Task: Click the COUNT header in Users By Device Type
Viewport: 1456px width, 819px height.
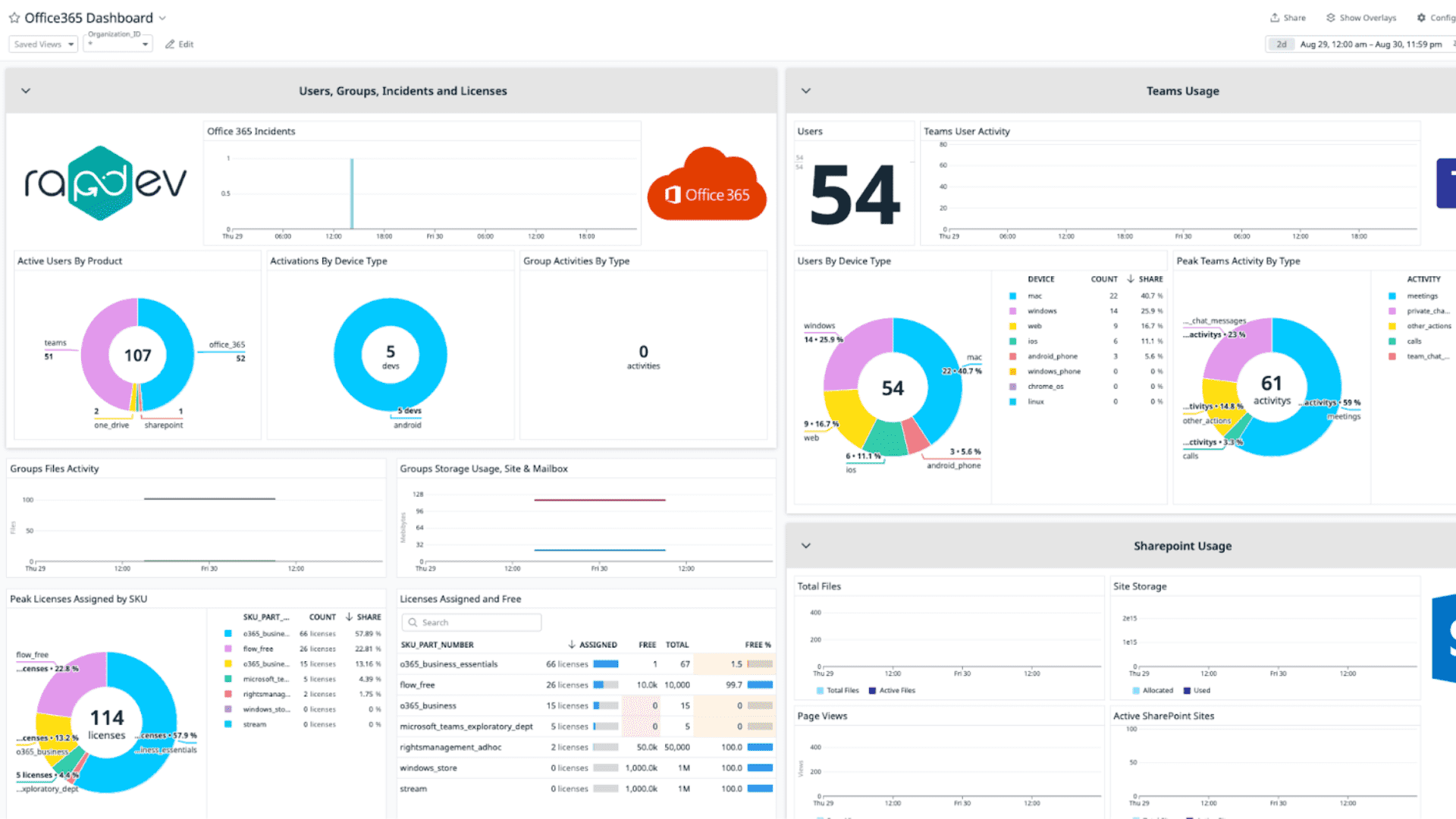Action: tap(1104, 279)
